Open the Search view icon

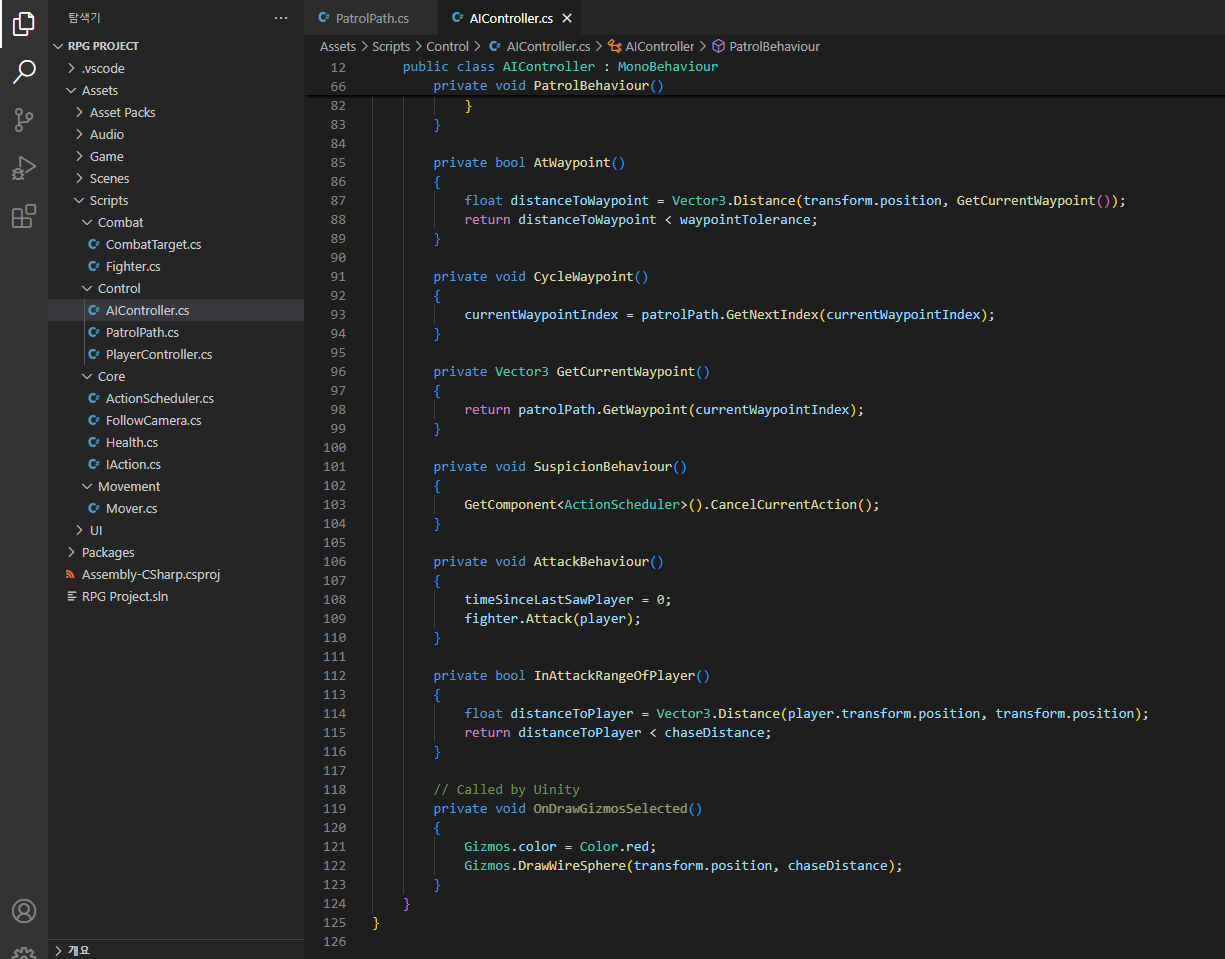(24, 72)
